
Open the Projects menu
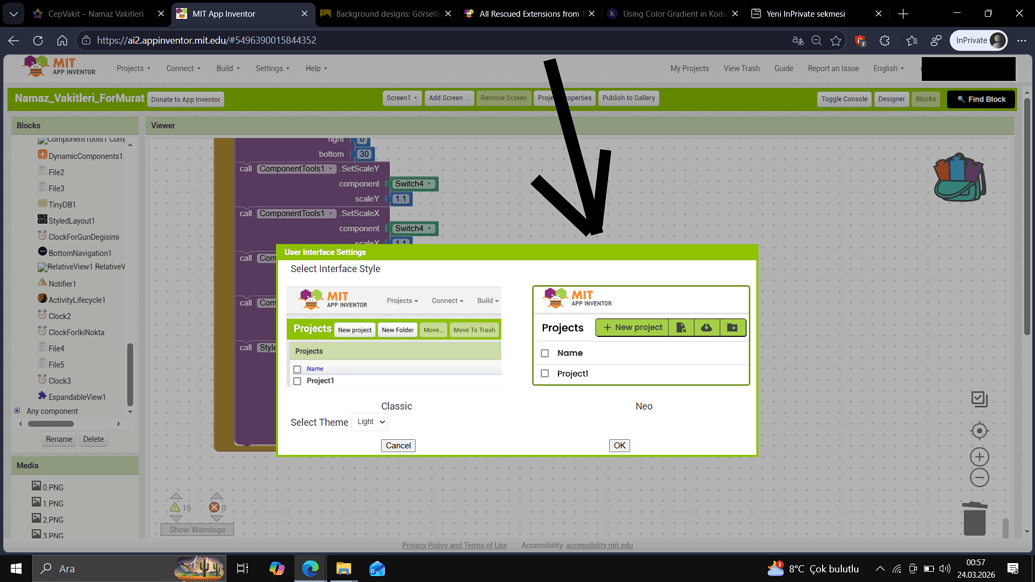pyautogui.click(x=133, y=68)
